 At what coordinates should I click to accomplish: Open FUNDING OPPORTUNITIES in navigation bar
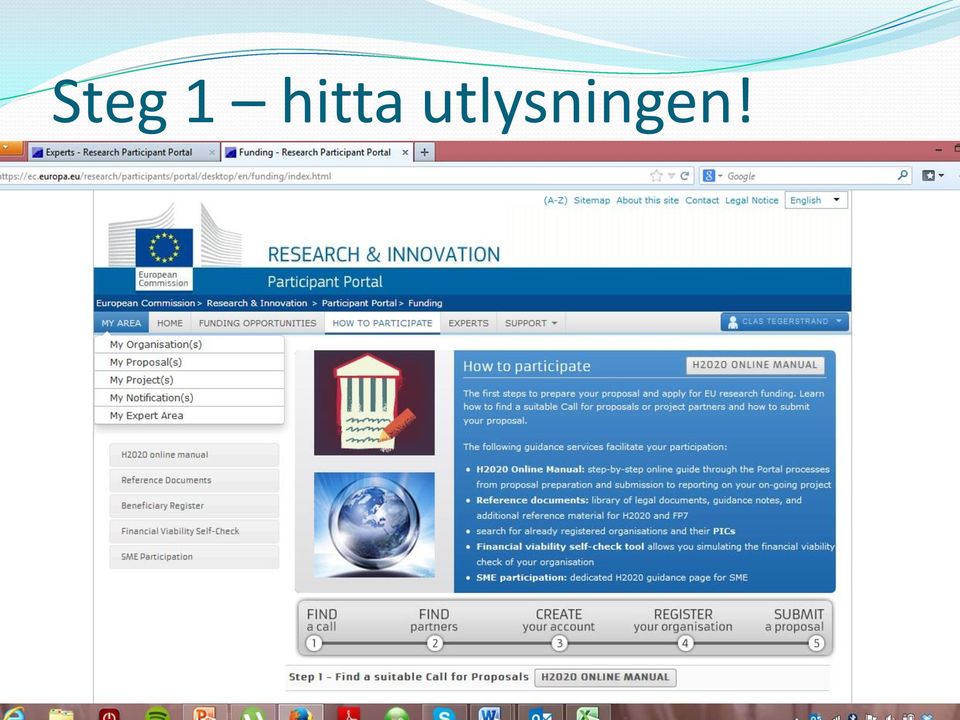coord(257,323)
